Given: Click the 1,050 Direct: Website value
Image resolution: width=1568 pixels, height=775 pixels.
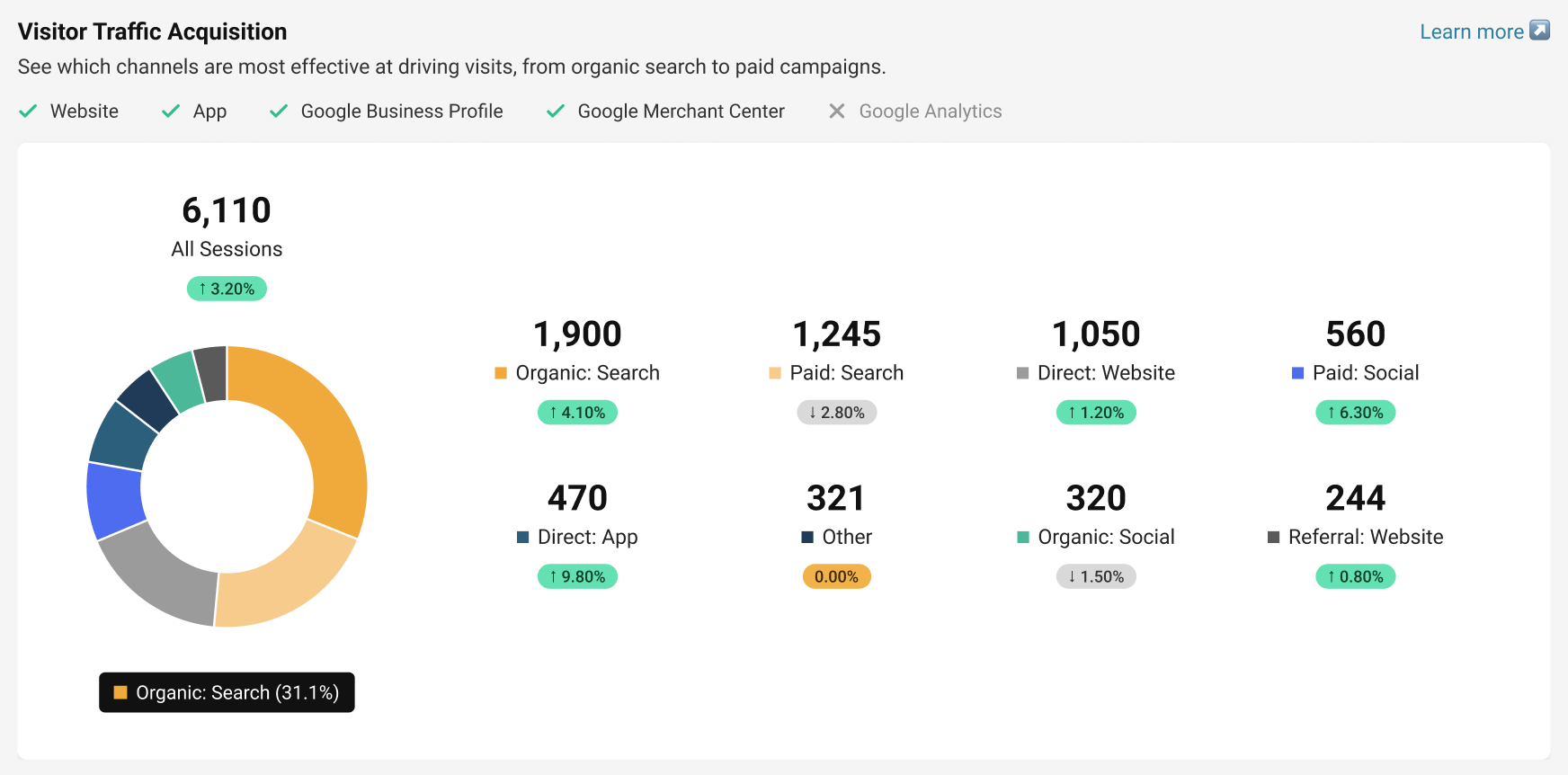Looking at the screenshot, I should click(x=1096, y=334).
